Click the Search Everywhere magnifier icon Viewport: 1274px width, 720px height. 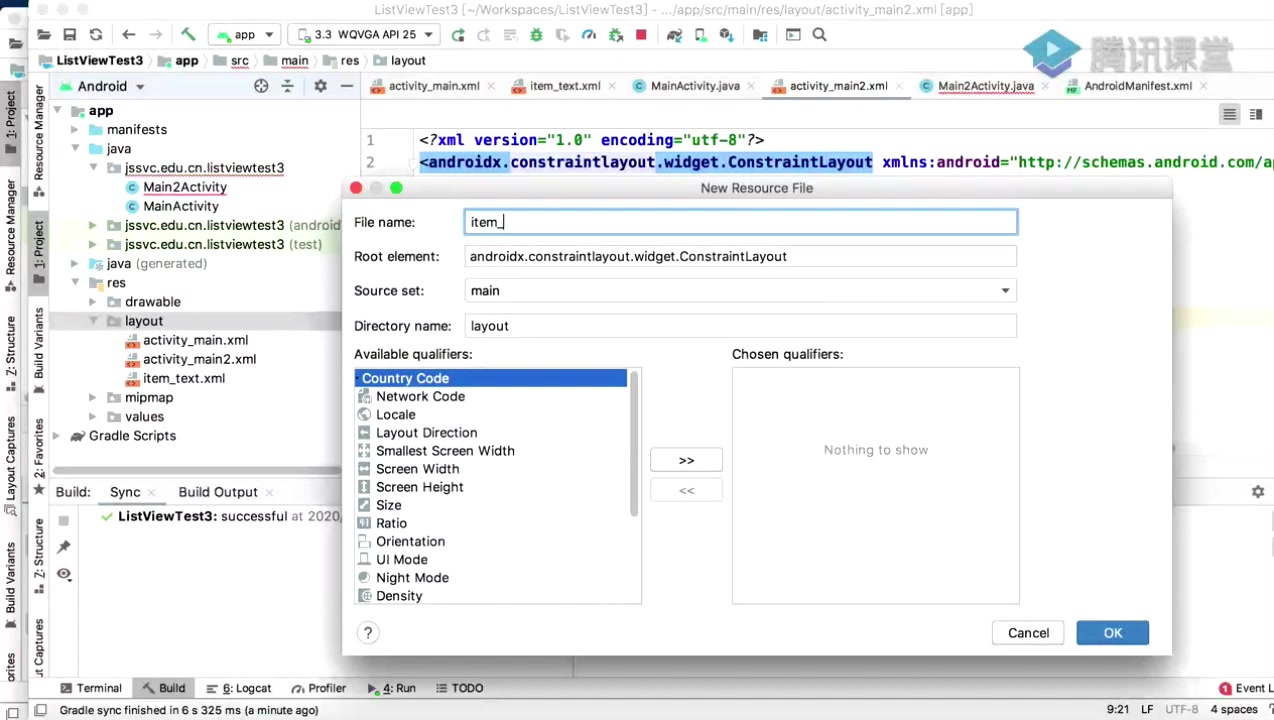point(819,34)
